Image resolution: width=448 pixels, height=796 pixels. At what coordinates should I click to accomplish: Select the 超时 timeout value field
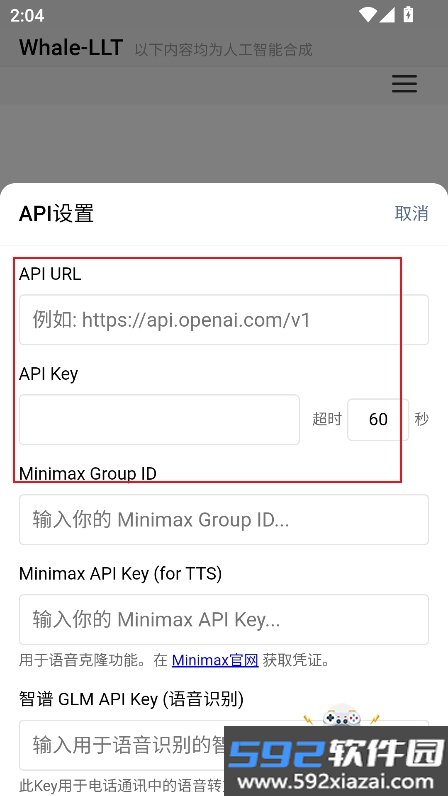click(378, 419)
